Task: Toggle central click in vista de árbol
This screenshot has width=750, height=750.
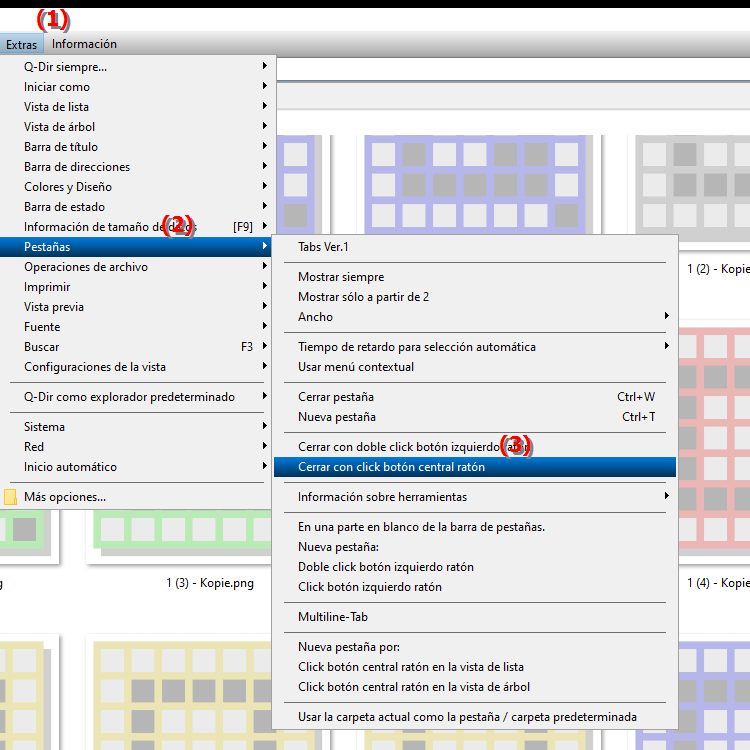Action: point(475,687)
